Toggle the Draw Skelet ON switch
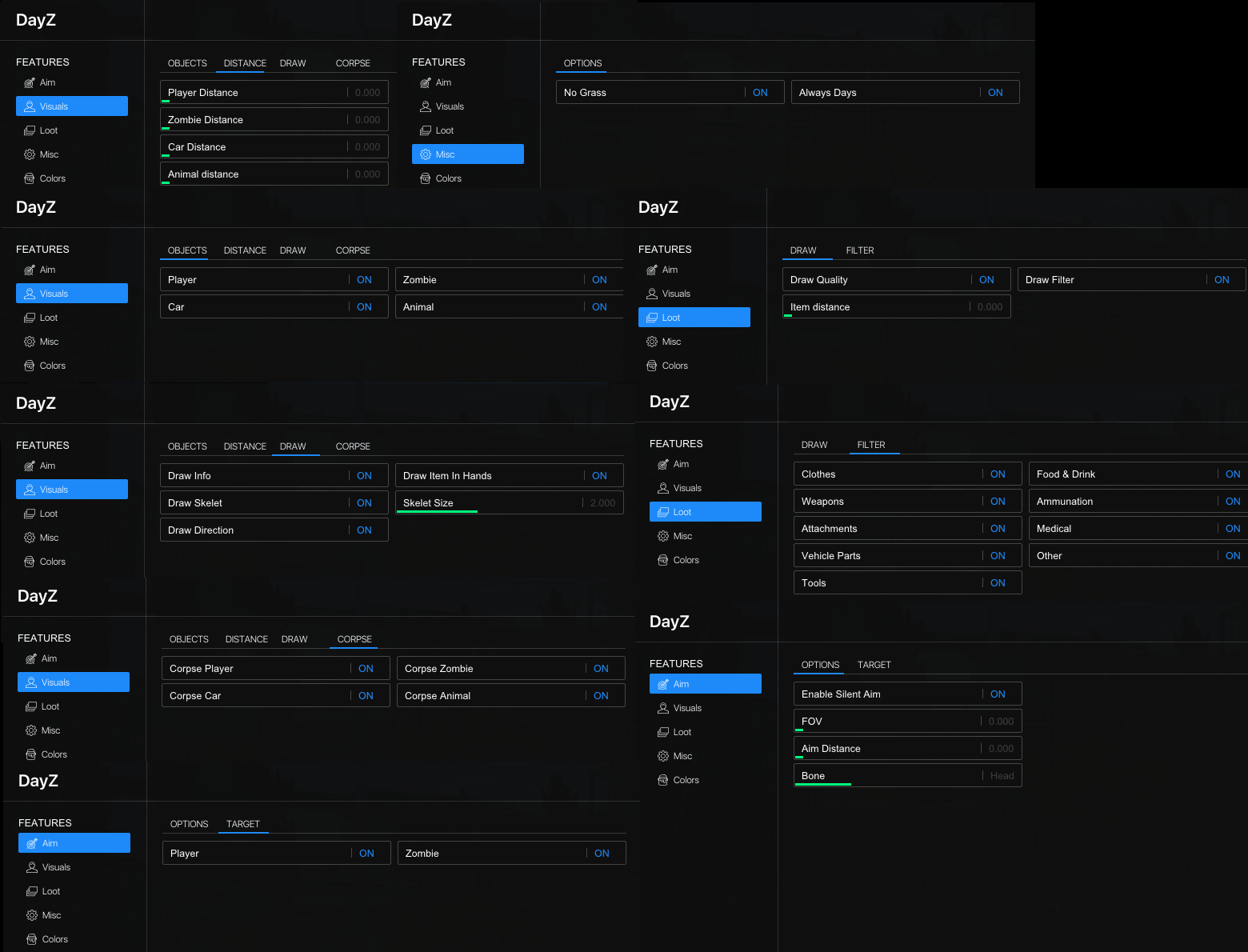Screen dimensions: 1248x952 [x=364, y=503]
